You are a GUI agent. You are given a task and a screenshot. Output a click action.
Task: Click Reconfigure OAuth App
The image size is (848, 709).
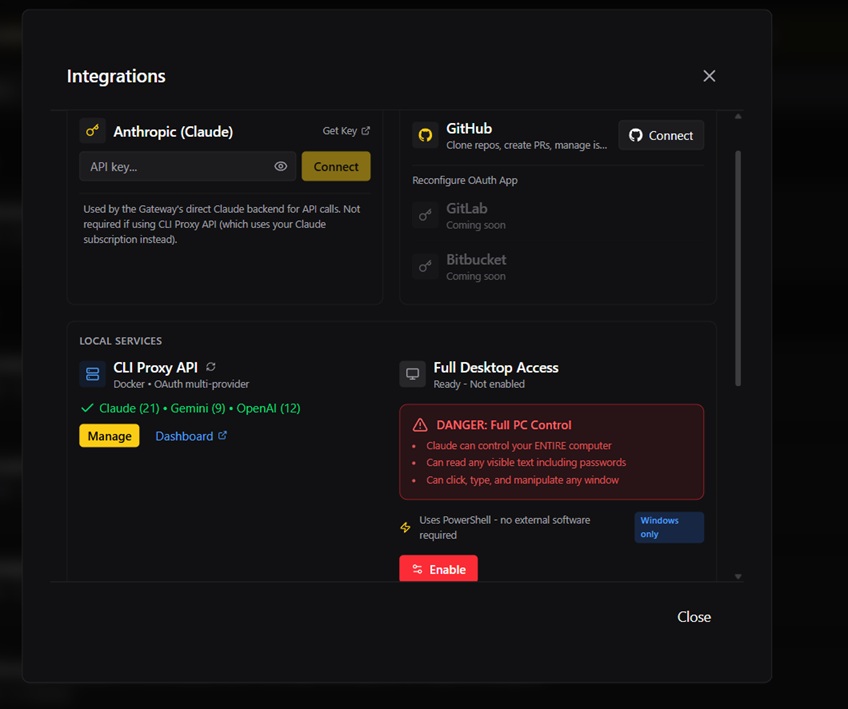tap(463, 180)
